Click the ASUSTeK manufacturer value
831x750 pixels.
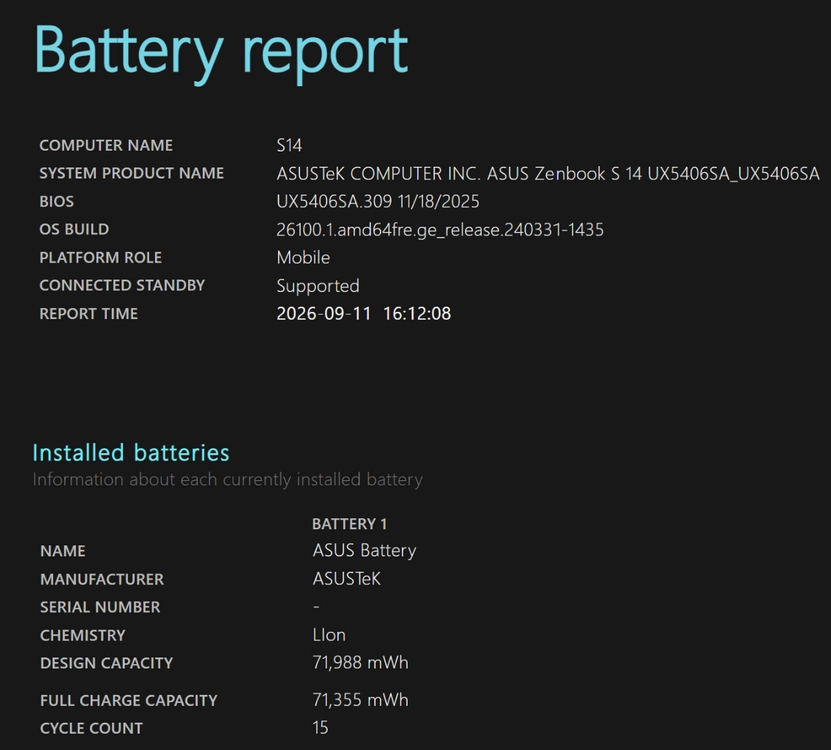click(347, 579)
